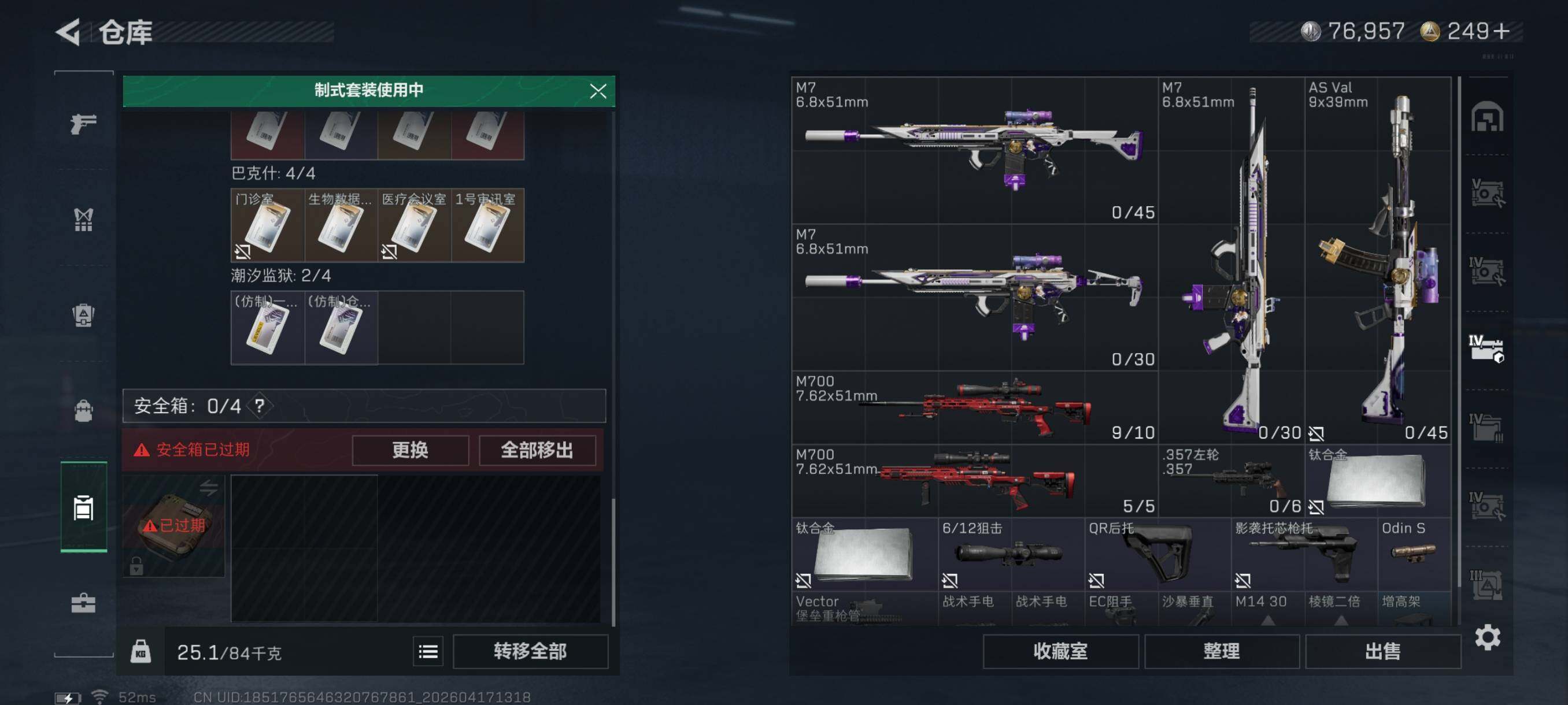
Task: Toggle the weight lock KG icon
Action: (140, 651)
